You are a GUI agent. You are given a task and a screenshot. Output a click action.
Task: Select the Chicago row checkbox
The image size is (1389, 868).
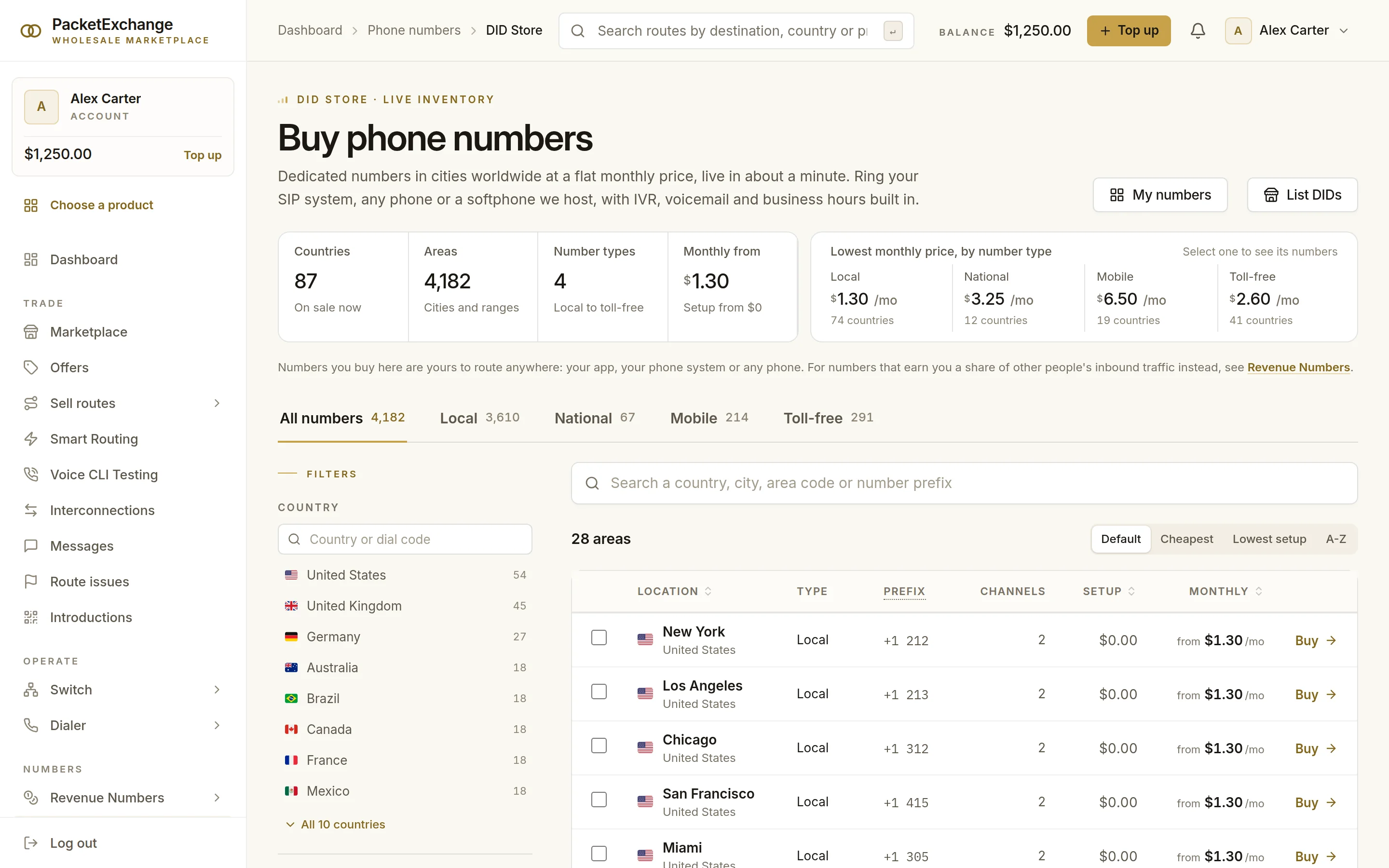coord(599,745)
